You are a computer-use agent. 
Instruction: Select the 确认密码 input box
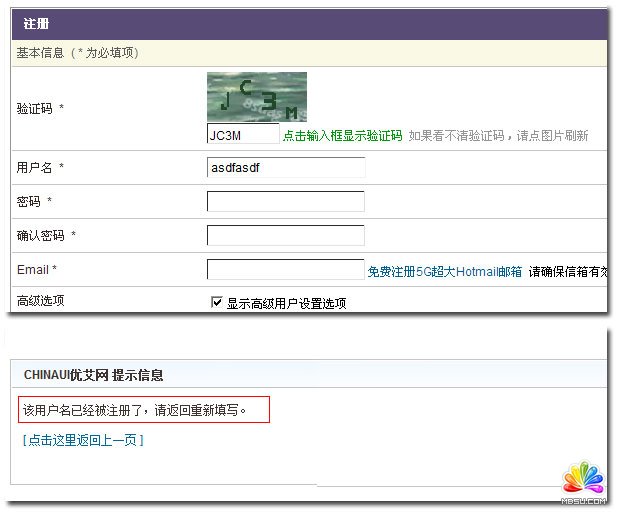tap(285, 236)
